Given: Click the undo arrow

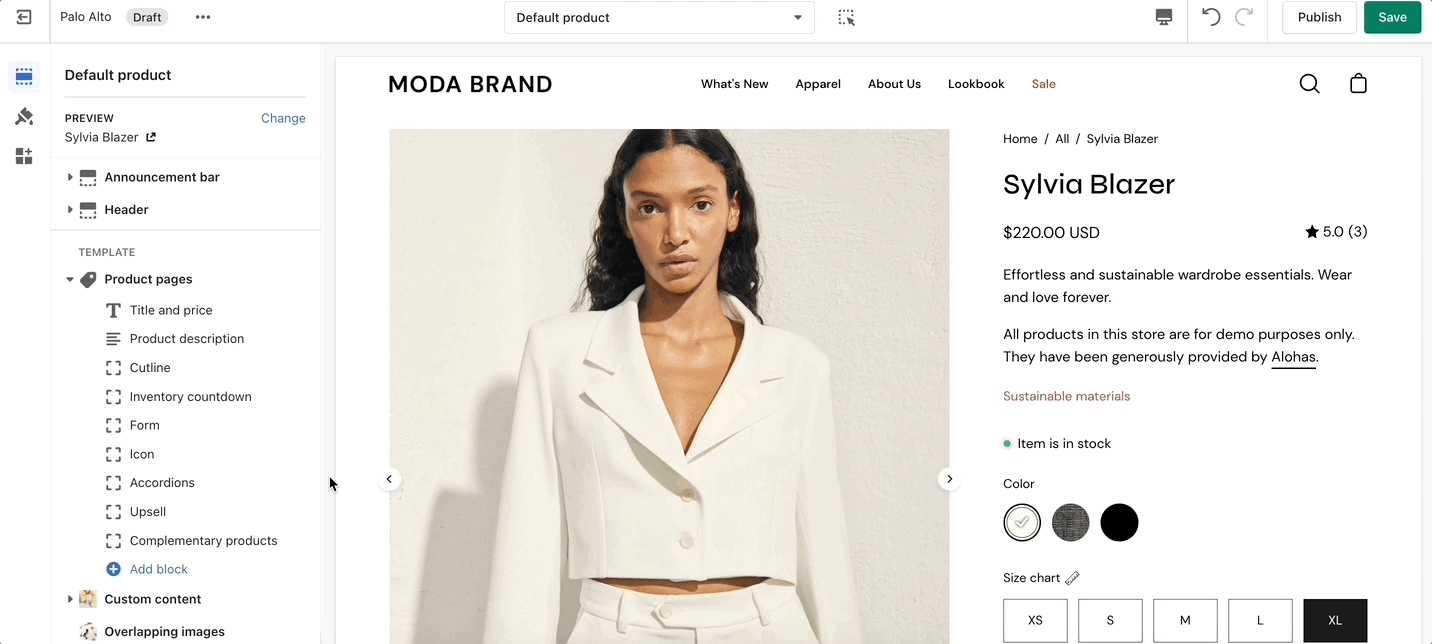Looking at the screenshot, I should coord(1211,17).
